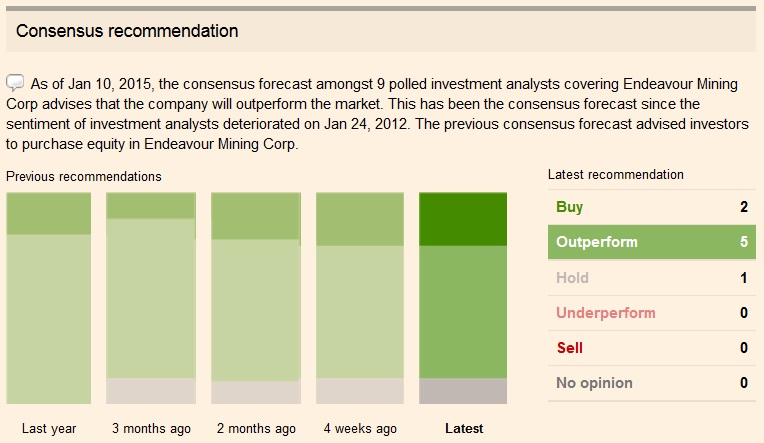This screenshot has width=764, height=443.
Task: Click the 2 months ago label
Action: [x=256, y=428]
